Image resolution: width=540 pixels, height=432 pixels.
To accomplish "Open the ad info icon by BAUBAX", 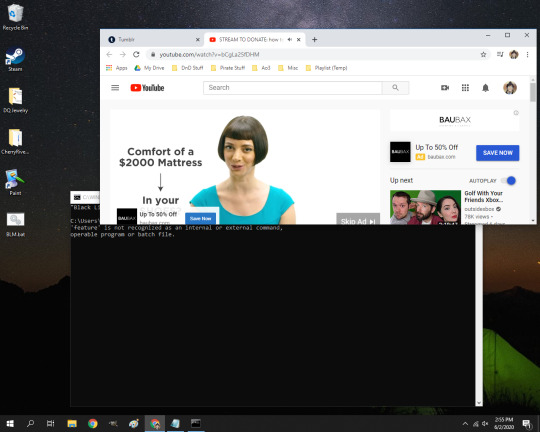I will tap(516, 113).
